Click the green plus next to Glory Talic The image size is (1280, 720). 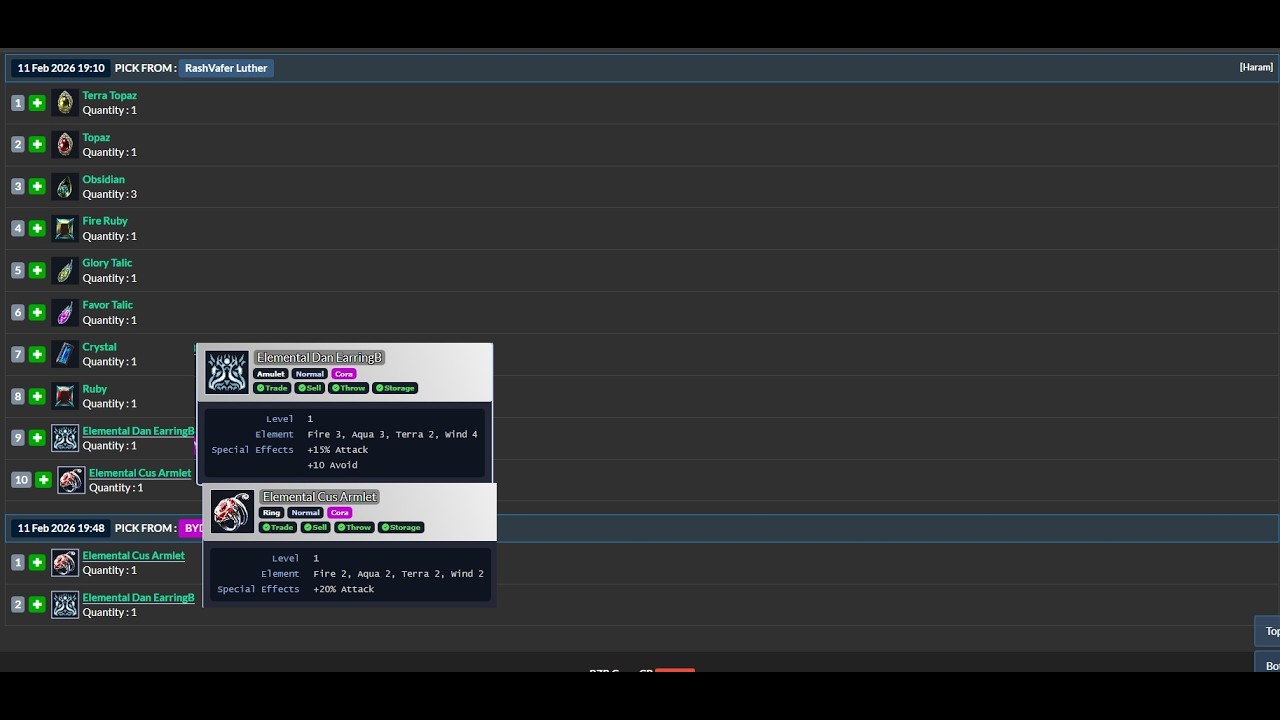37,271
